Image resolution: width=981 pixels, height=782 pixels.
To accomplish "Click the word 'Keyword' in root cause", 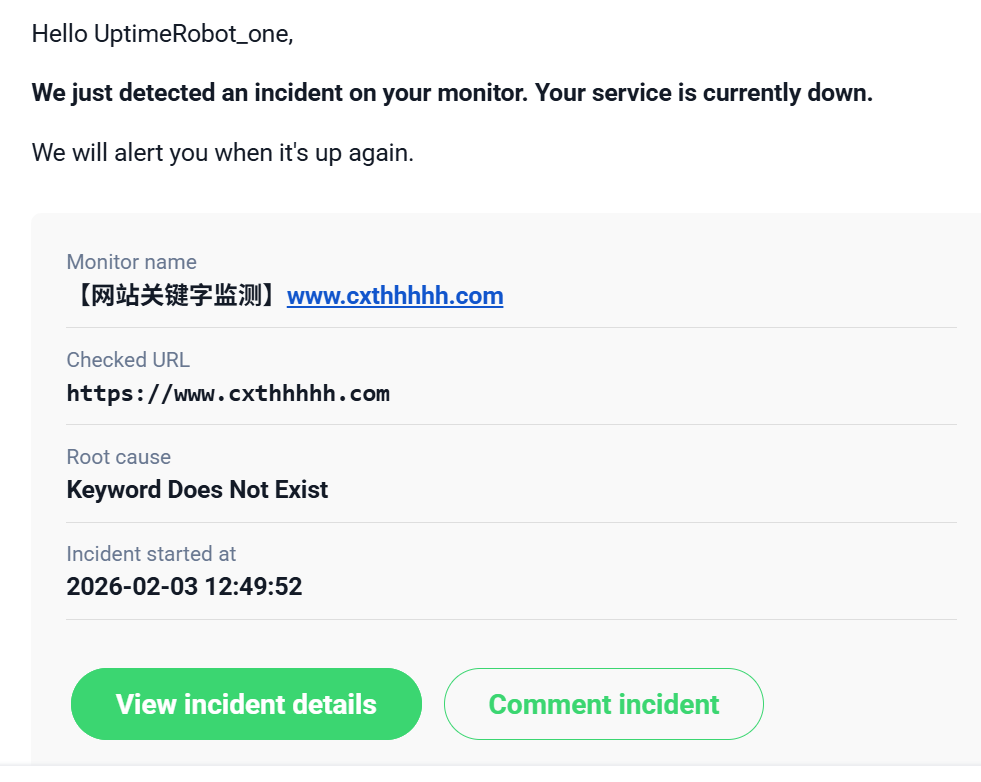I will [x=113, y=490].
